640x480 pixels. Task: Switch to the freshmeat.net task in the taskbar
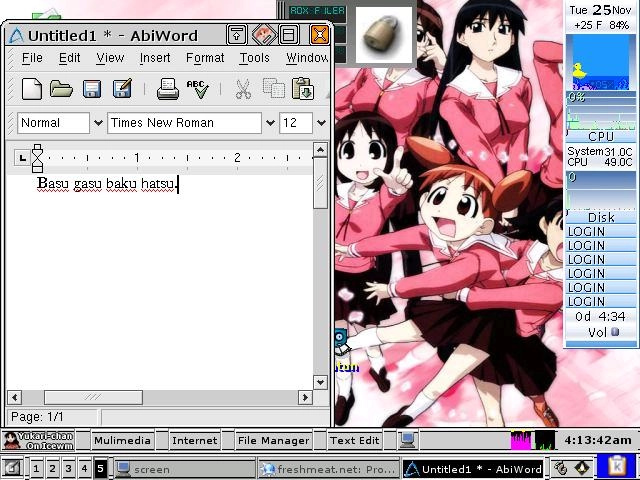pyautogui.click(x=329, y=469)
